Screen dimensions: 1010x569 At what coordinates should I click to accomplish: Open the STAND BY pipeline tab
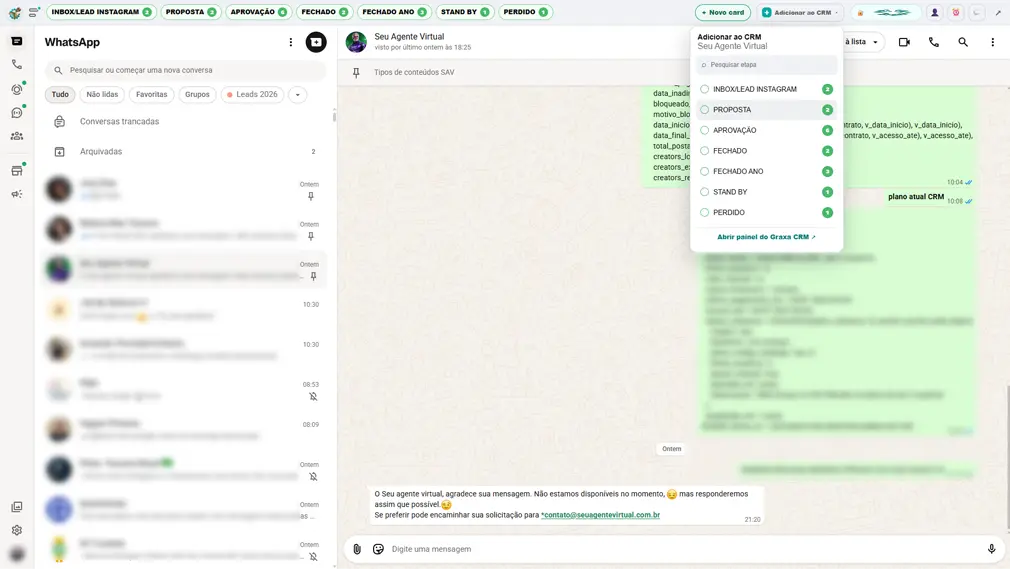click(x=465, y=12)
